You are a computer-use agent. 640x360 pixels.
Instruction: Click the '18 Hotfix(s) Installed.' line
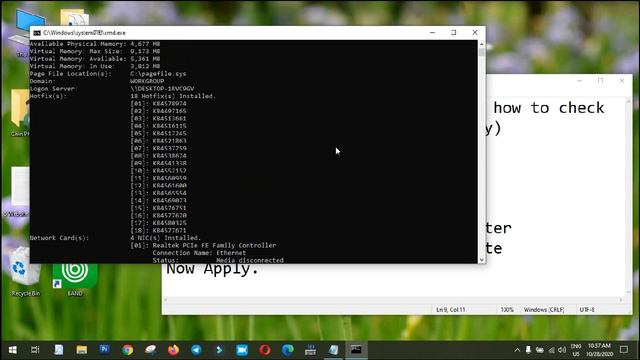(173, 96)
